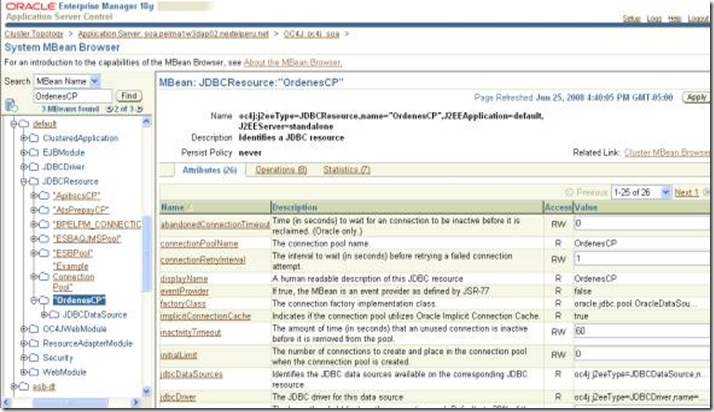714x412 pixels.
Task: Click the tree horizontal scrollbar thumb
Action: click(71, 402)
